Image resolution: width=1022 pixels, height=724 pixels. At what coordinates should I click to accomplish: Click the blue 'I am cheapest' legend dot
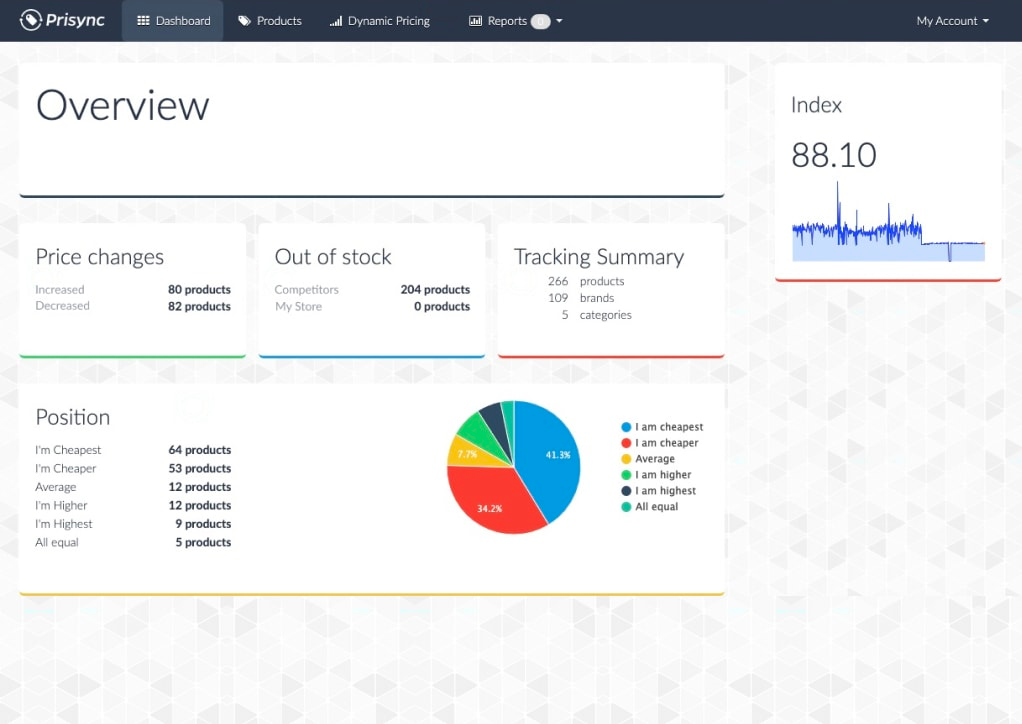coord(628,425)
